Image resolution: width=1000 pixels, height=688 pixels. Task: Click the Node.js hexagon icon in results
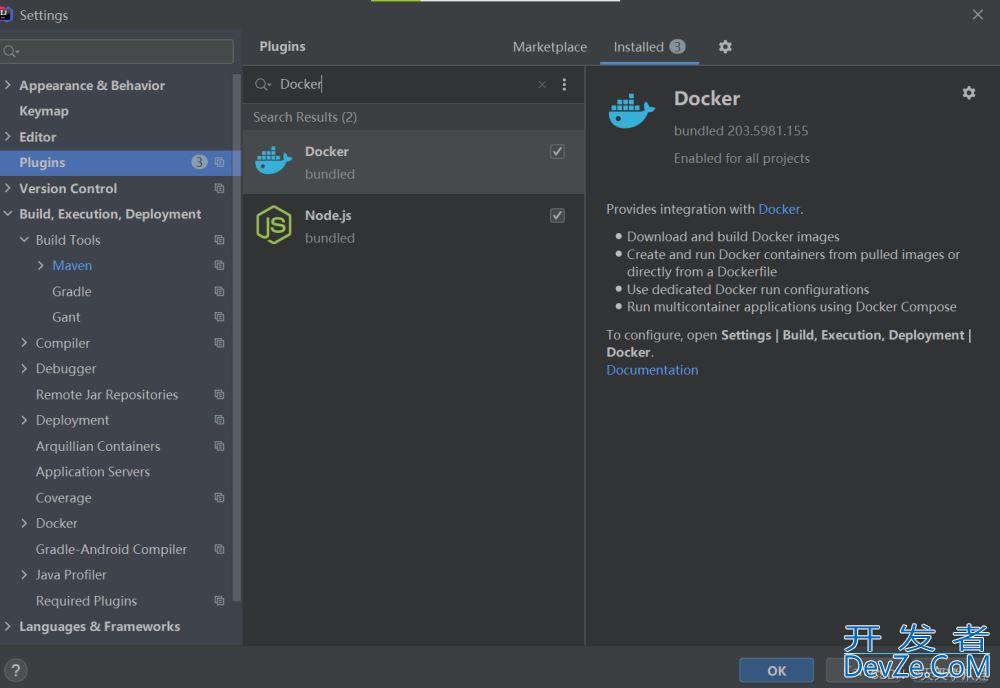pyautogui.click(x=274, y=224)
